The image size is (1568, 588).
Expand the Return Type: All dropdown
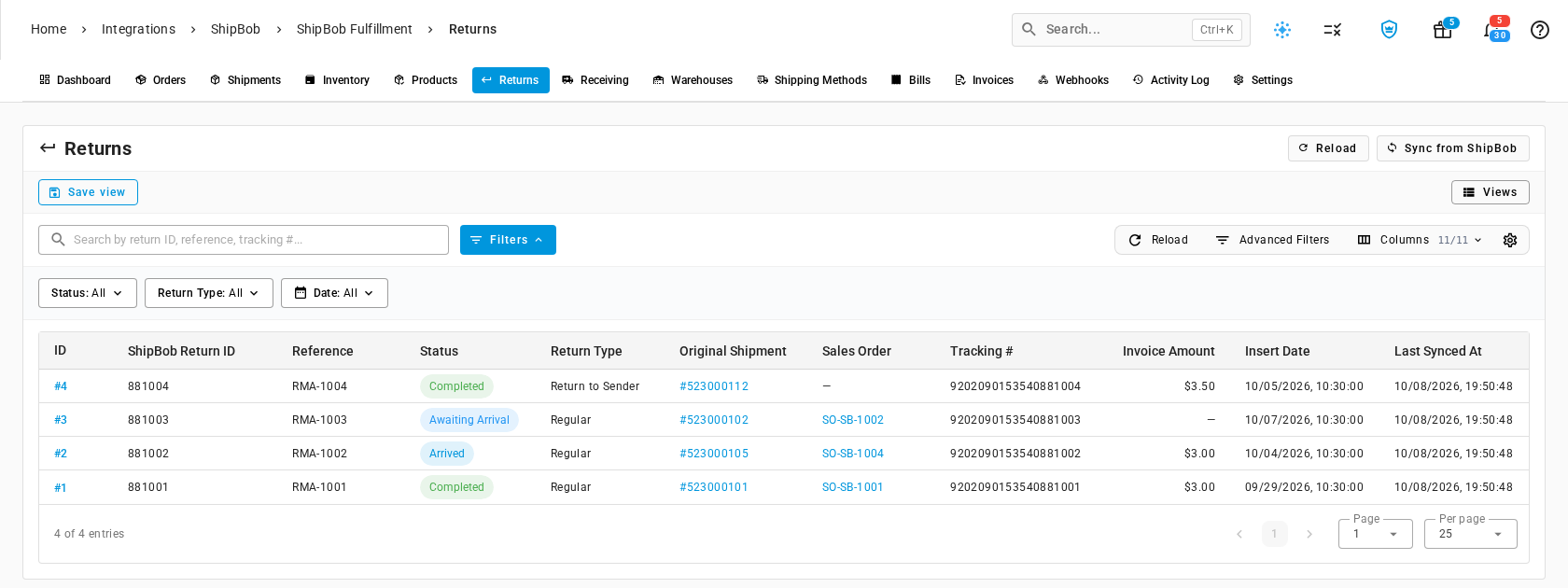click(x=209, y=293)
